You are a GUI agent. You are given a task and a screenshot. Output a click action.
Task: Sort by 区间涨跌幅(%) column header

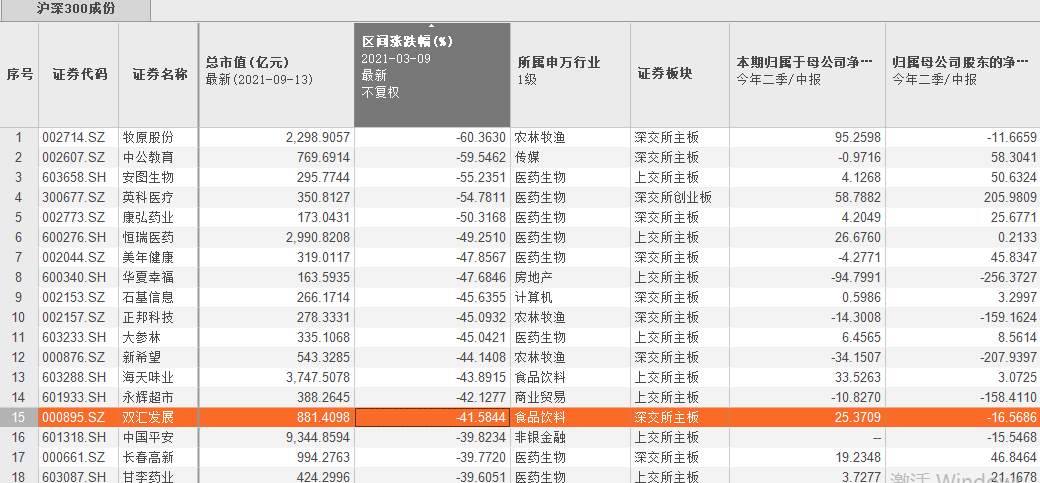pos(432,75)
